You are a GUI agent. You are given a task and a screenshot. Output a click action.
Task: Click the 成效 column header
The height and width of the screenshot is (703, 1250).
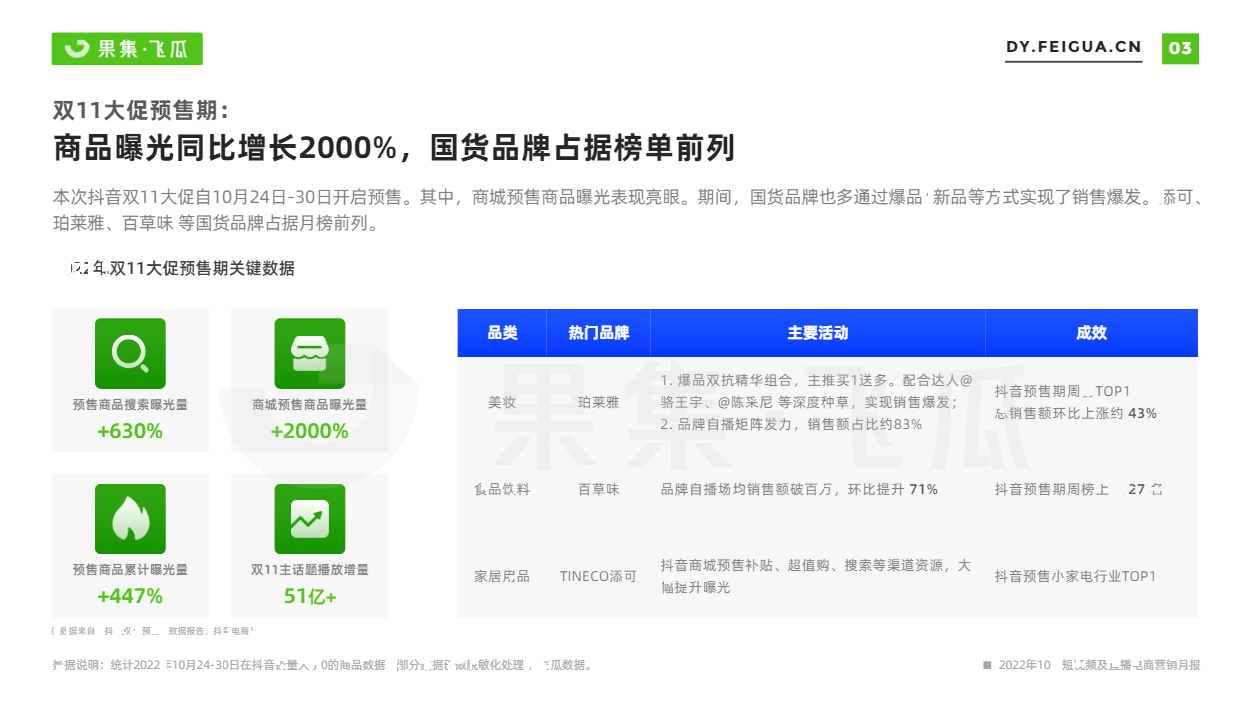click(1091, 333)
